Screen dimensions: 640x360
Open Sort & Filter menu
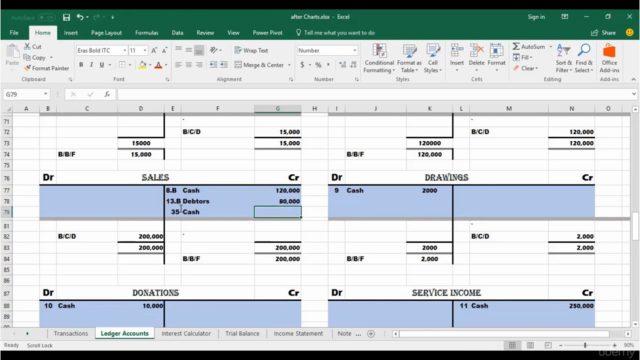563,58
